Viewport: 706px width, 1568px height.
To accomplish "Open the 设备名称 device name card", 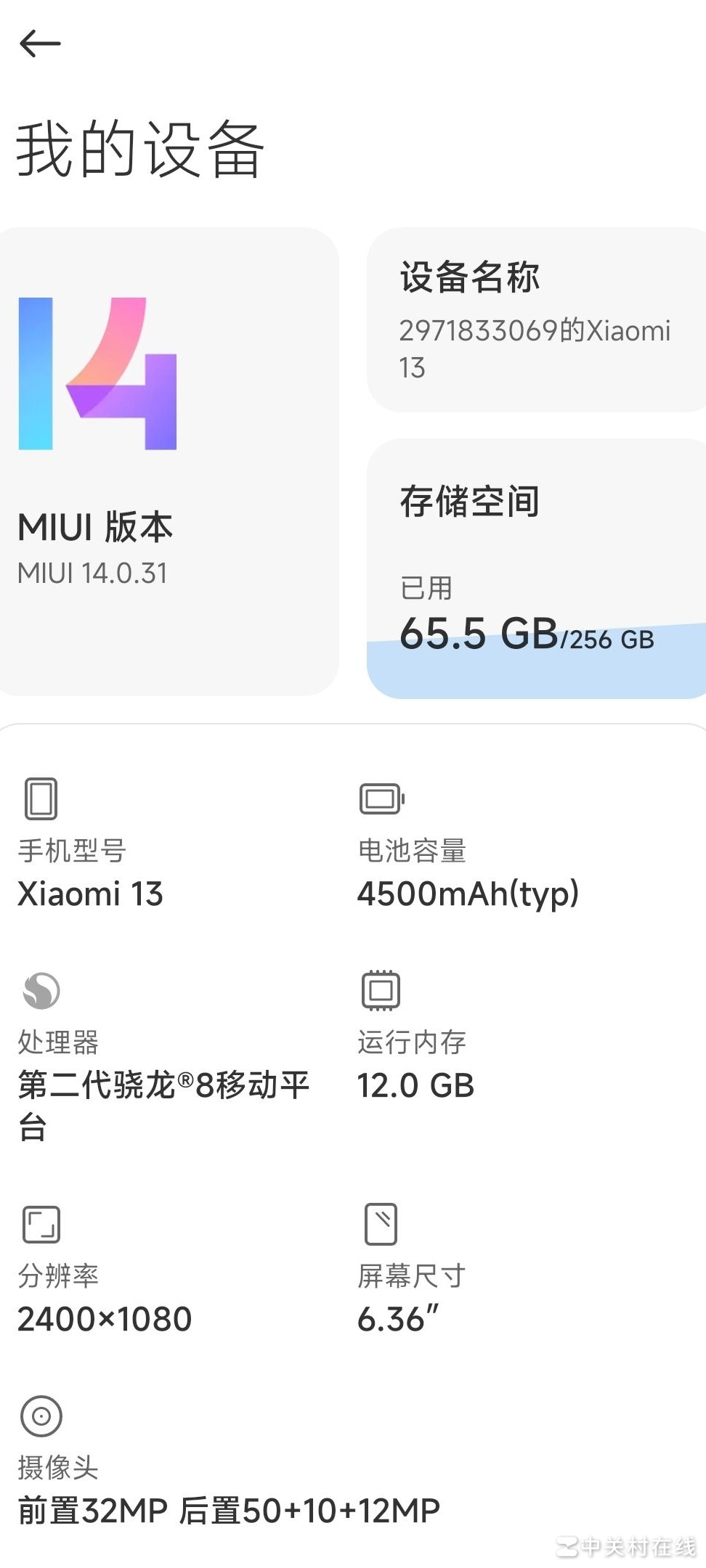I will 536,320.
